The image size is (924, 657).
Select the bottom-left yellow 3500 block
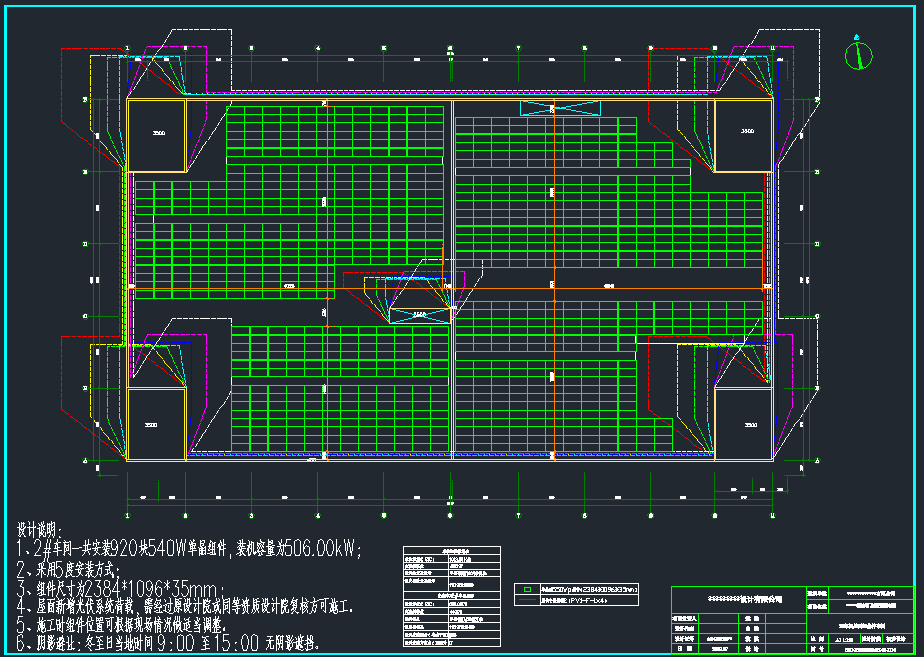[x=157, y=425]
